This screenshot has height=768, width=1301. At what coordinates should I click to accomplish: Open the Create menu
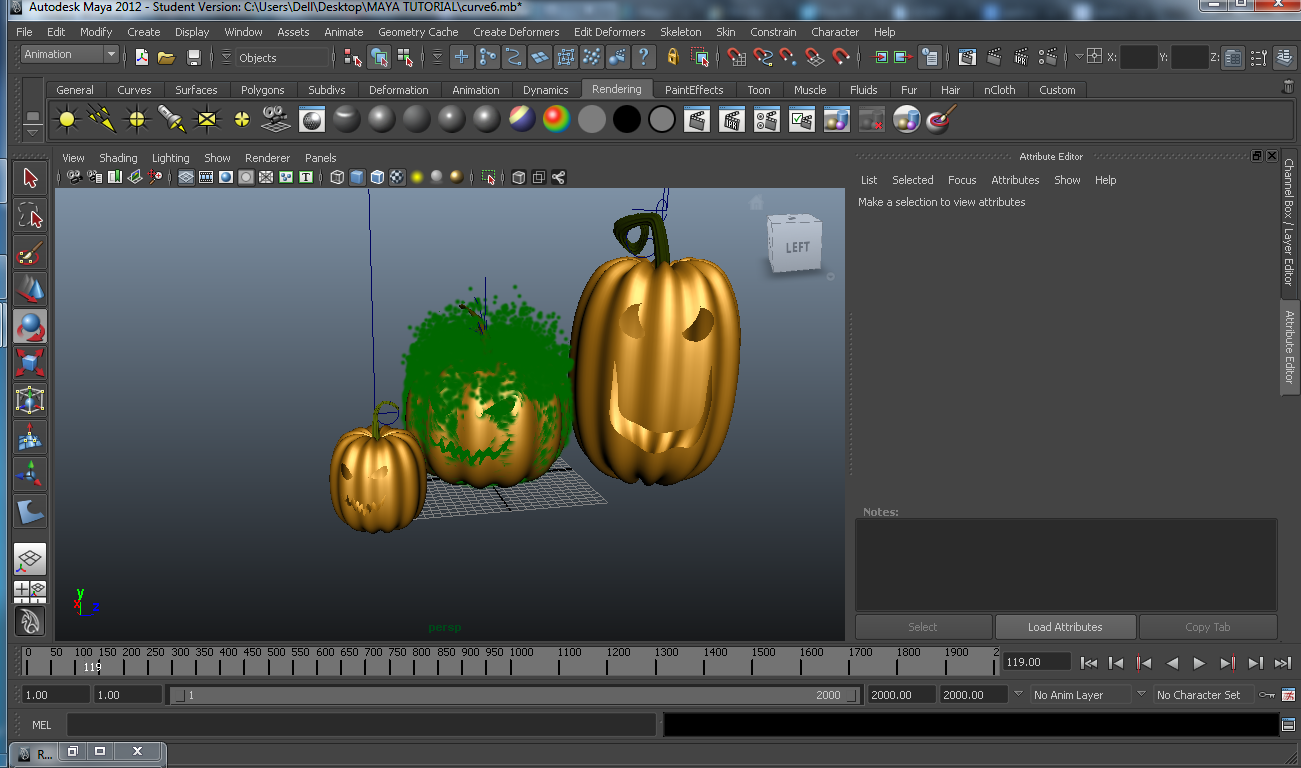click(x=143, y=32)
